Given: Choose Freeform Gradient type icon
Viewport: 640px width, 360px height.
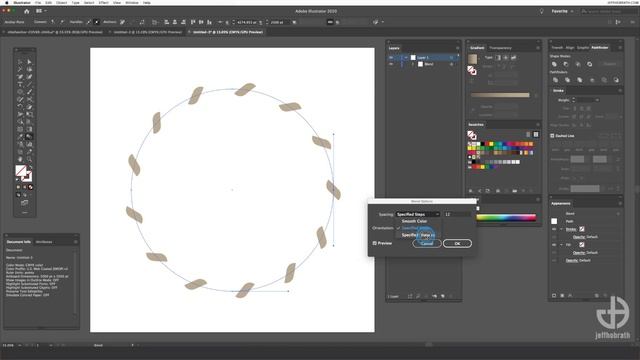Looking at the screenshot, I should 513,58.
